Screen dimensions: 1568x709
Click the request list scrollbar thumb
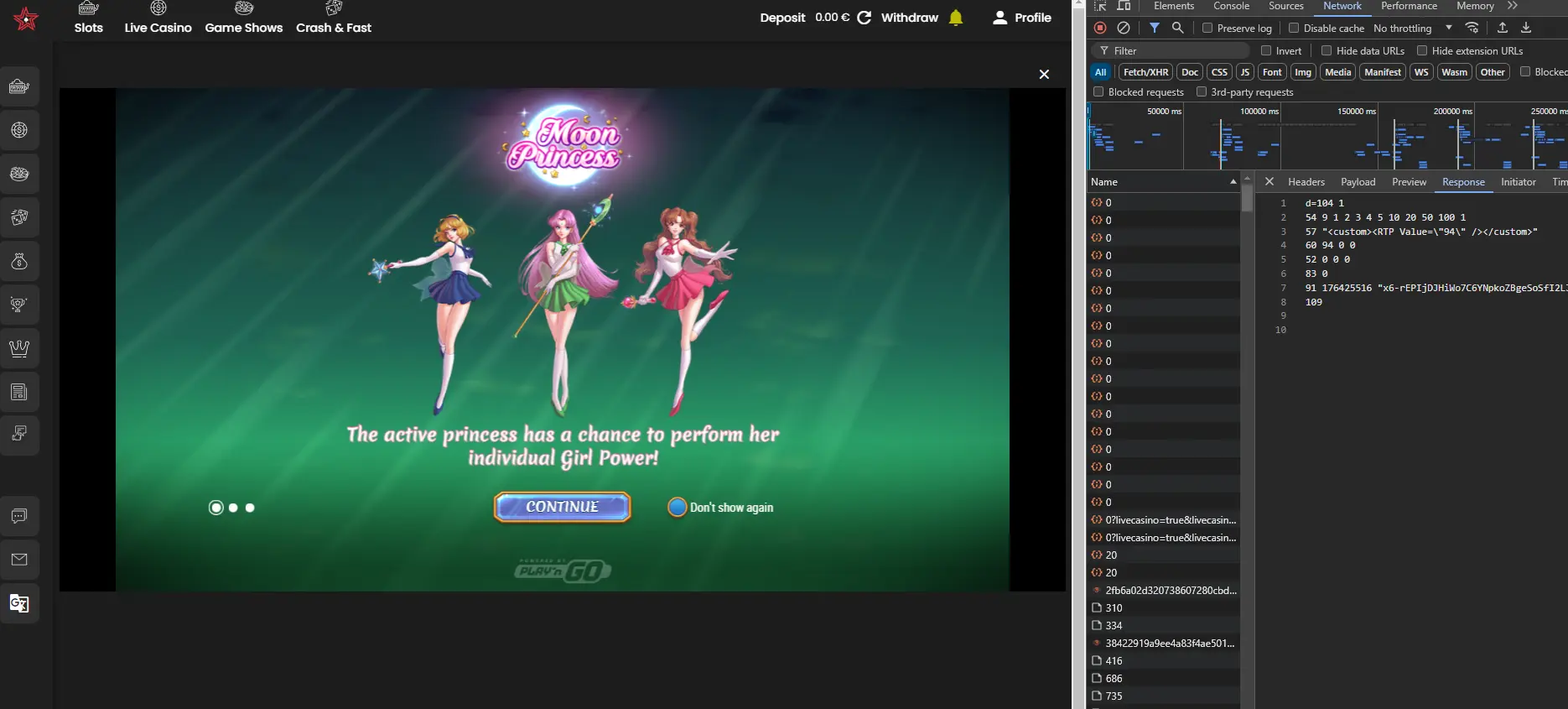[x=1247, y=198]
